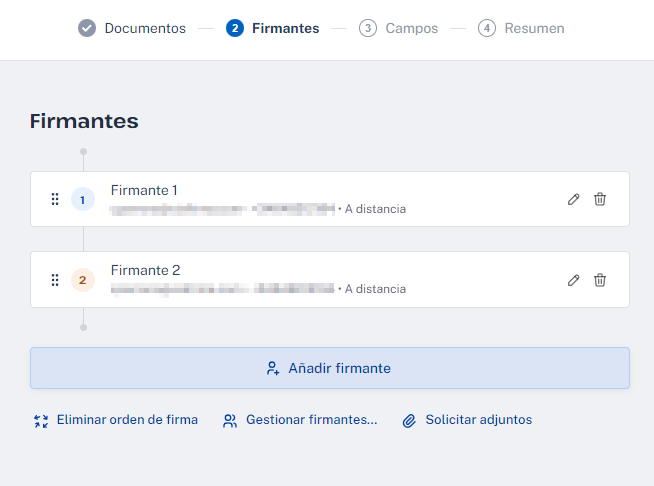
Task: Edit Firmante 2 with the pencil icon
Action: pos(574,280)
